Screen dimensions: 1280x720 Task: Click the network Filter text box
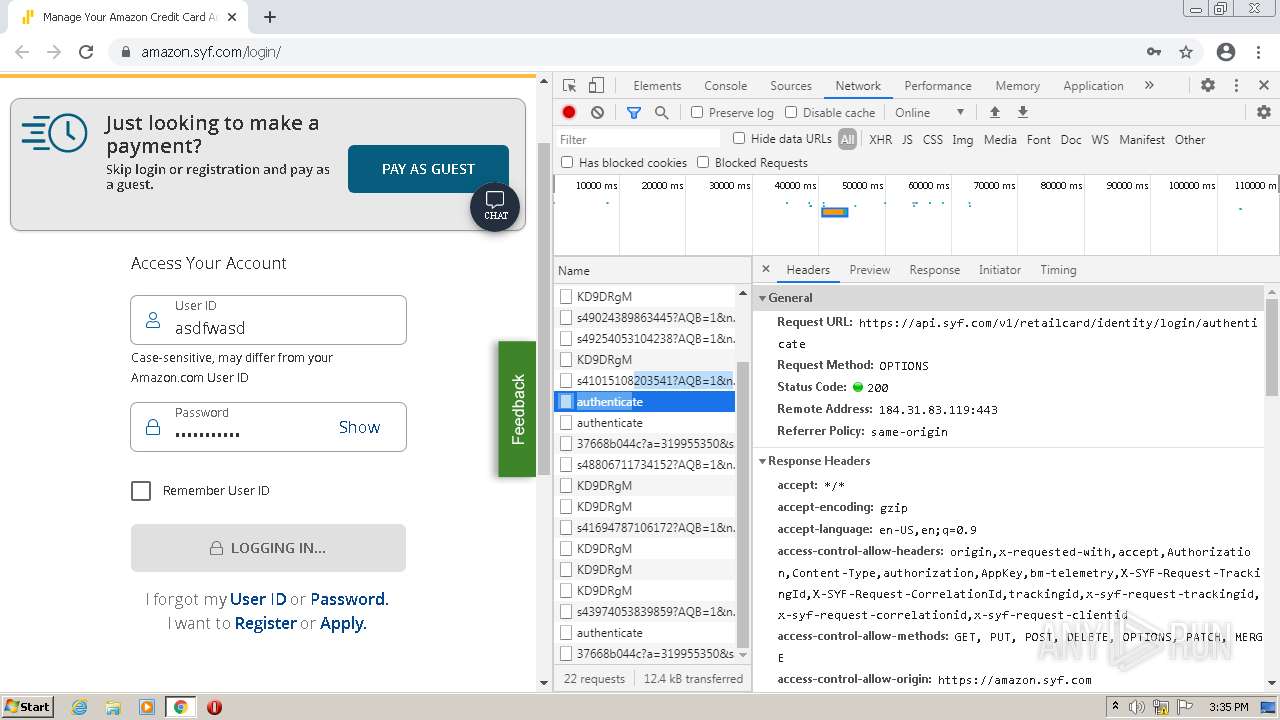[x=639, y=139]
